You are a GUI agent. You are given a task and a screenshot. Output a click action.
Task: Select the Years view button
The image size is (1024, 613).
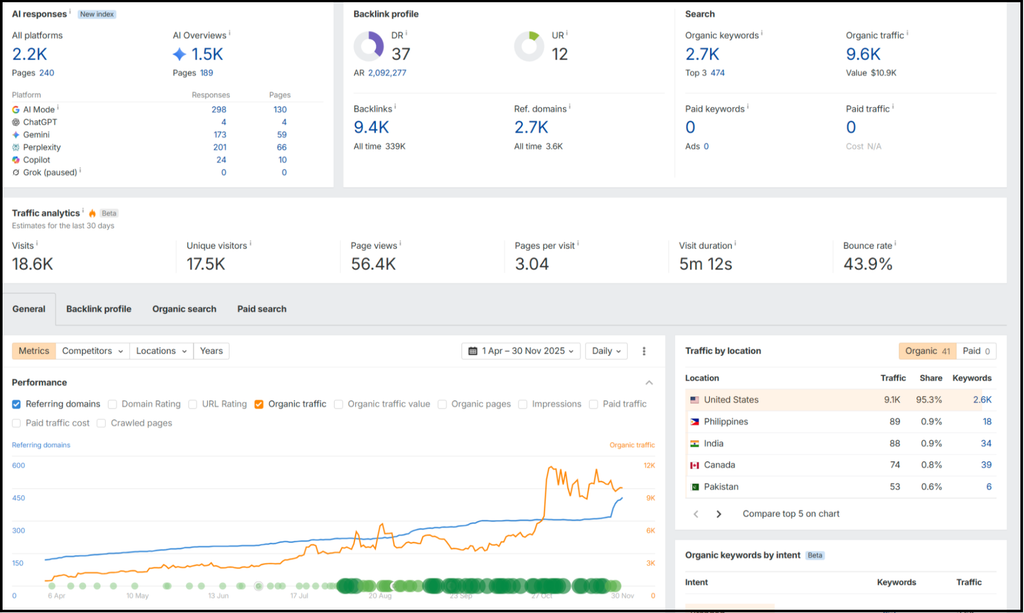212,351
